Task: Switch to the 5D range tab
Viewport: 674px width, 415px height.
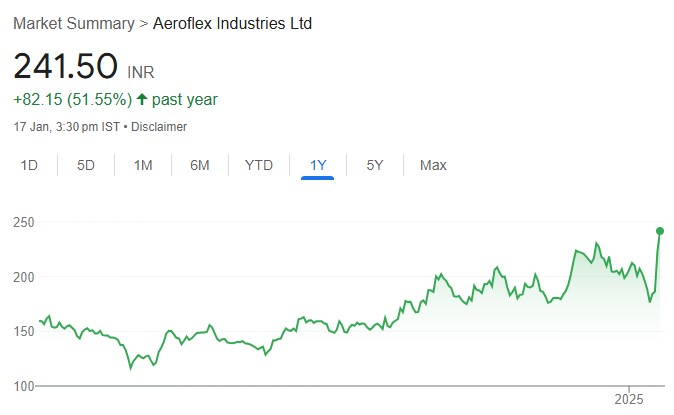Action: coord(86,165)
